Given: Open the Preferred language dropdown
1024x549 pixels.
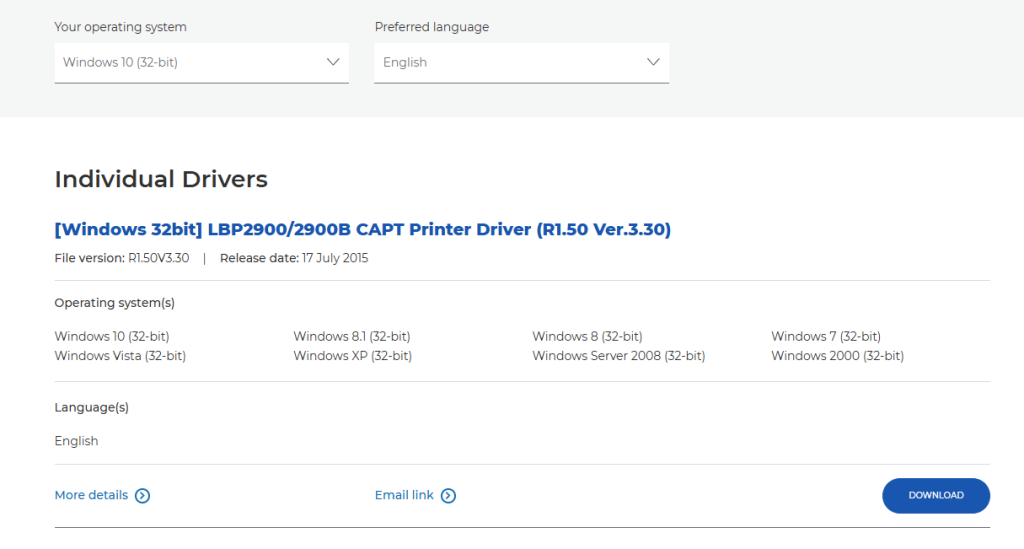Looking at the screenshot, I should pyautogui.click(x=521, y=63).
